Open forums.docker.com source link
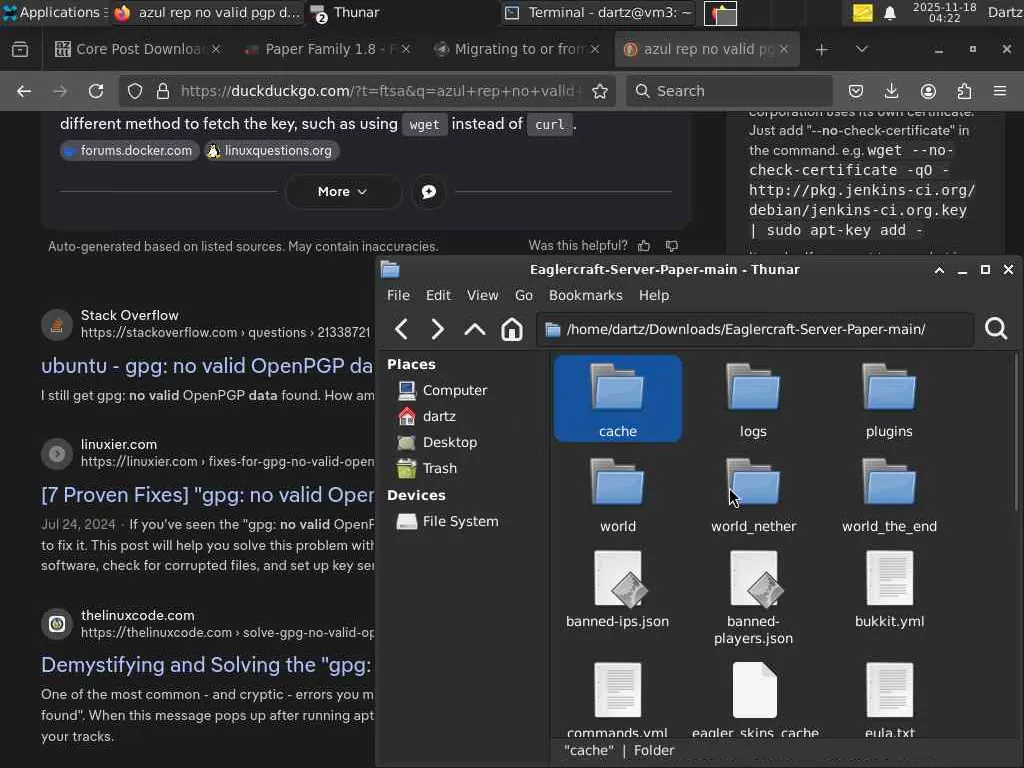The width and height of the screenshot is (1024, 768). coord(129,151)
